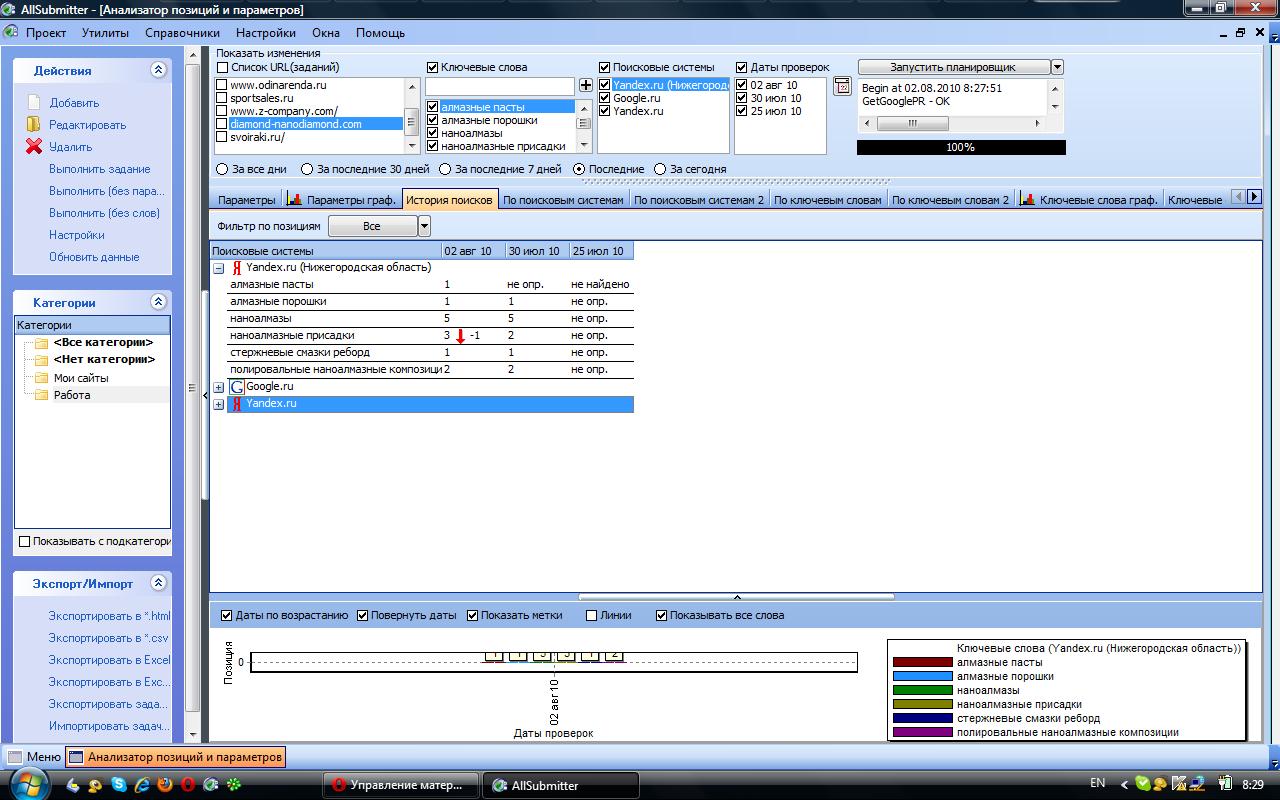Collapse the Категории panel chevron
This screenshot has width=1280, height=800.
[x=158, y=302]
